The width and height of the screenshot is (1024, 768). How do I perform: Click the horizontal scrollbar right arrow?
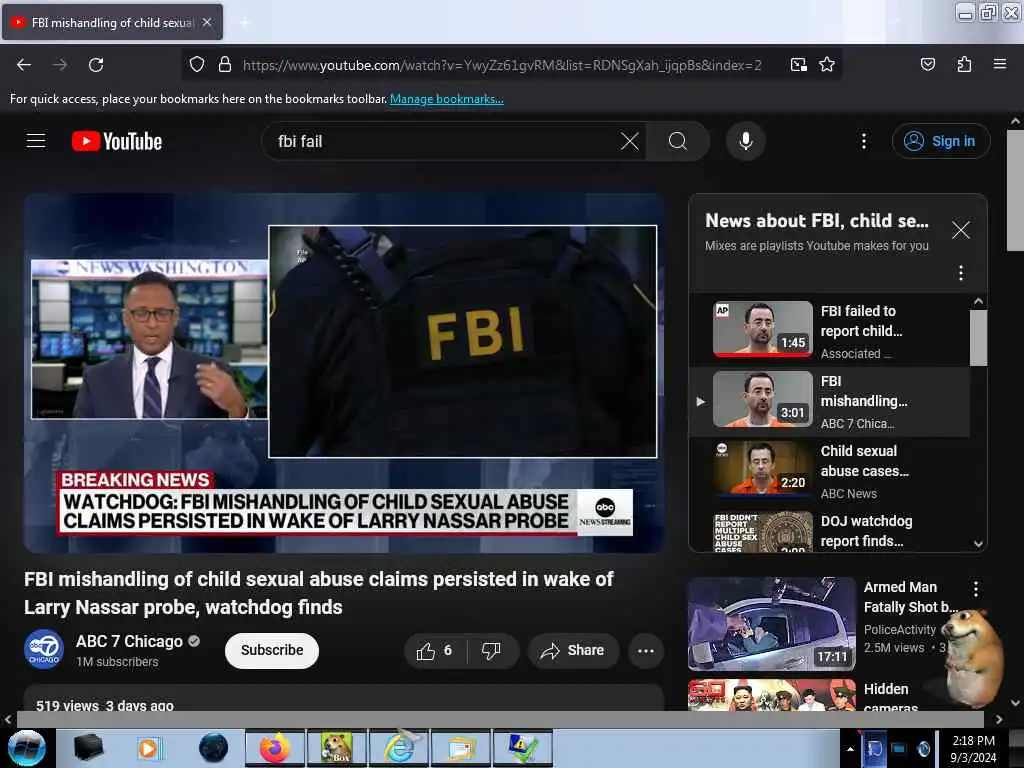[x=999, y=719]
